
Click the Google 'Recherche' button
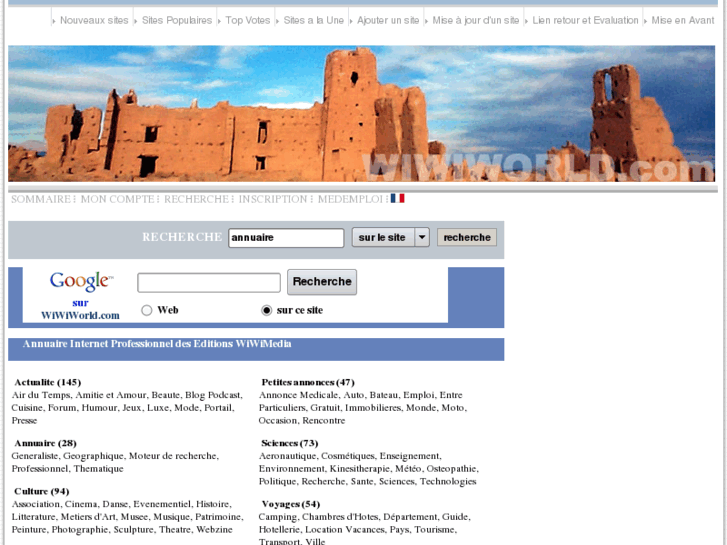click(322, 282)
